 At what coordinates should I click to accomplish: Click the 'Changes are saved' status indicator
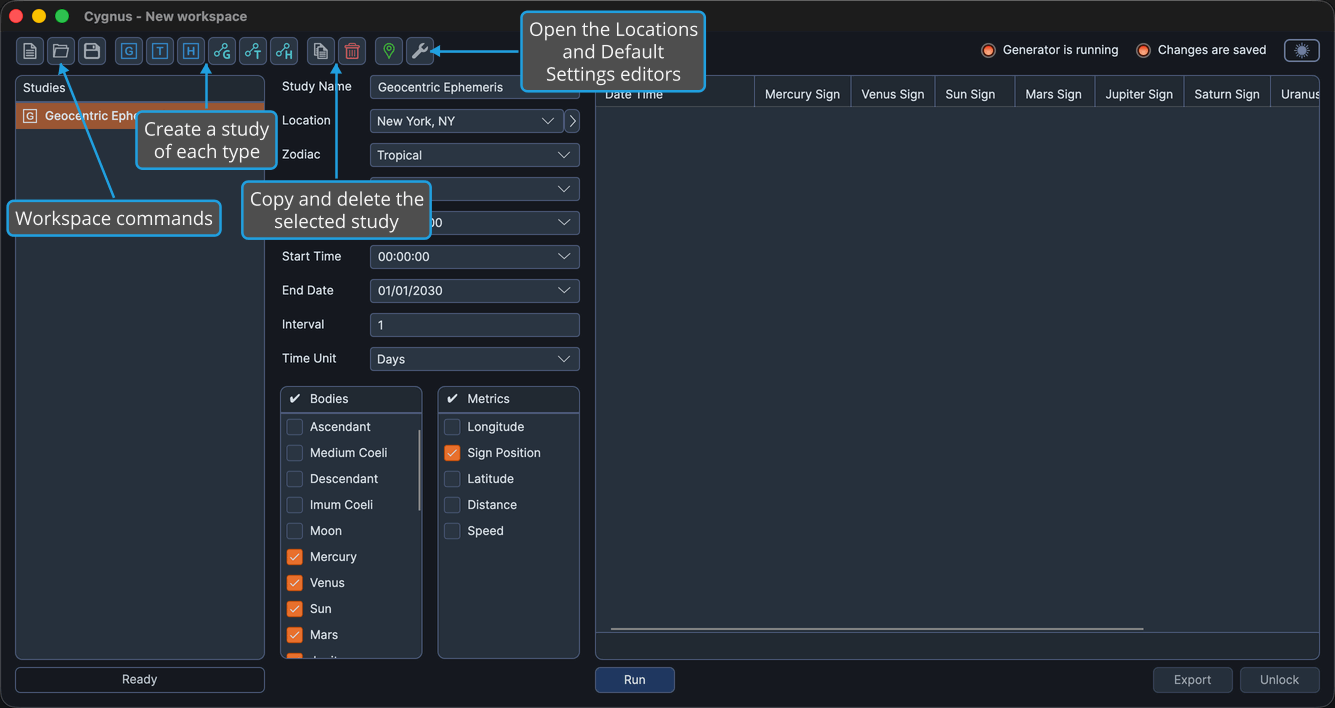(1201, 50)
